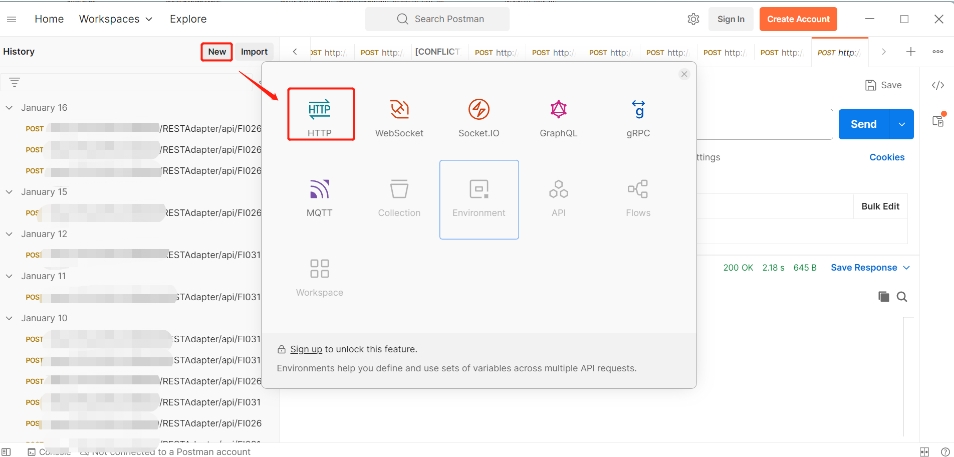954x457 pixels.
Task: Open the code snippet icon
Action: [938, 85]
